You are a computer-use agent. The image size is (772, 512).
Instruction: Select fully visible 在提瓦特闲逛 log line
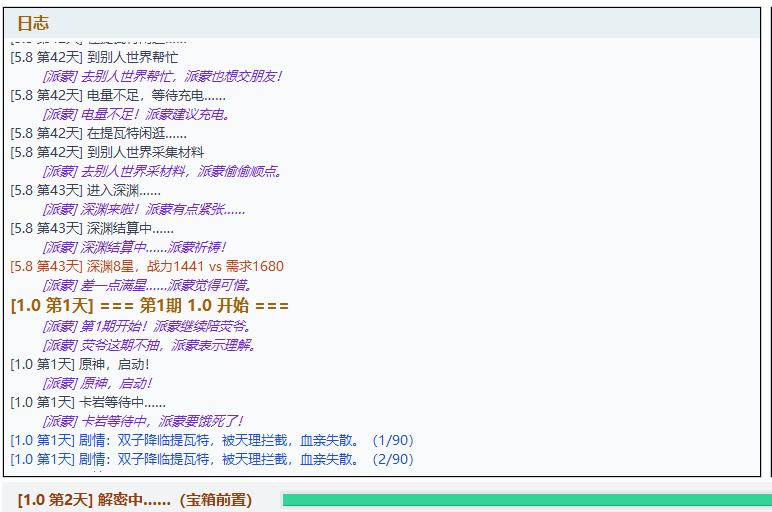(x=98, y=133)
